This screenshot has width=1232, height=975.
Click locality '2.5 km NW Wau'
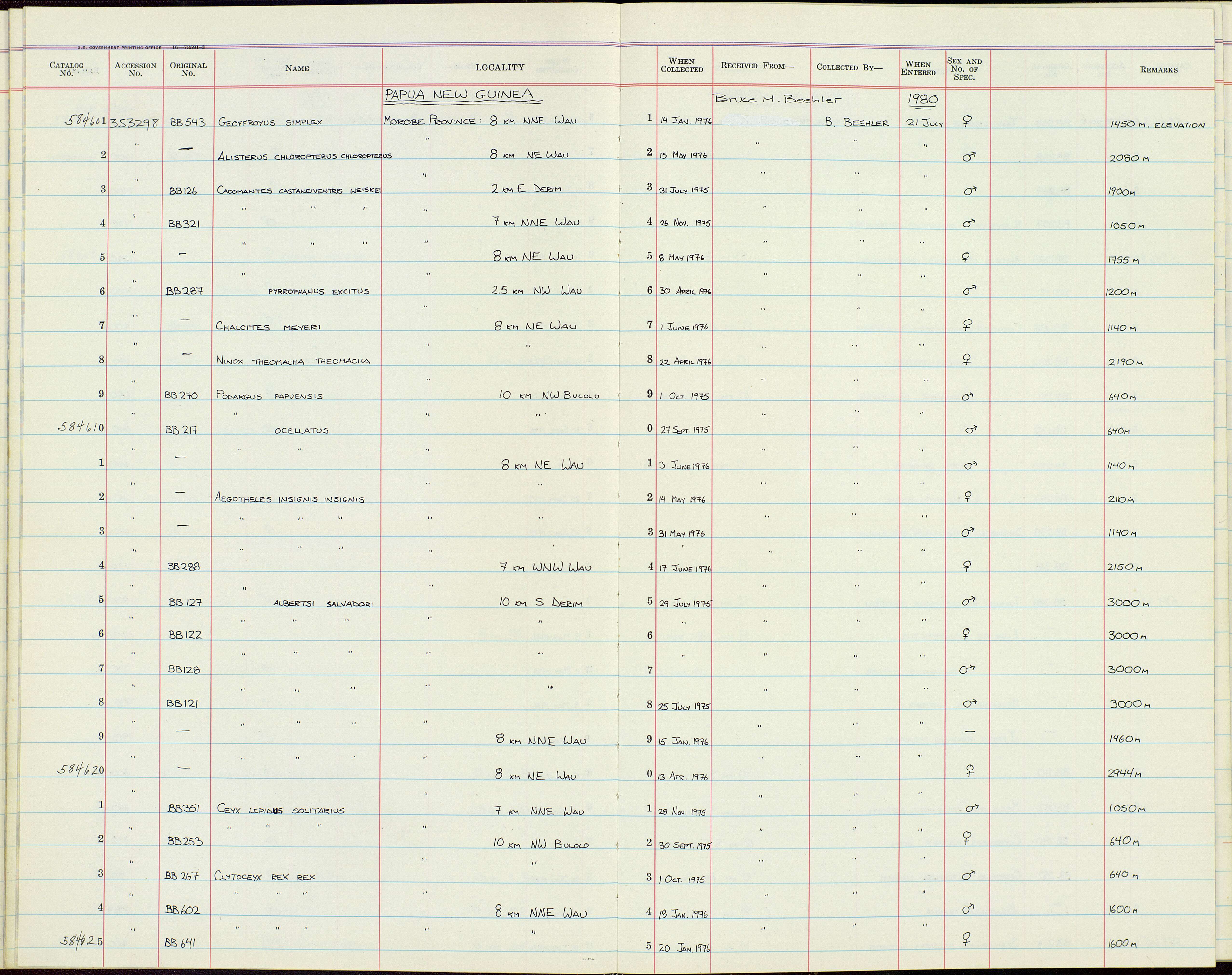pos(537,291)
